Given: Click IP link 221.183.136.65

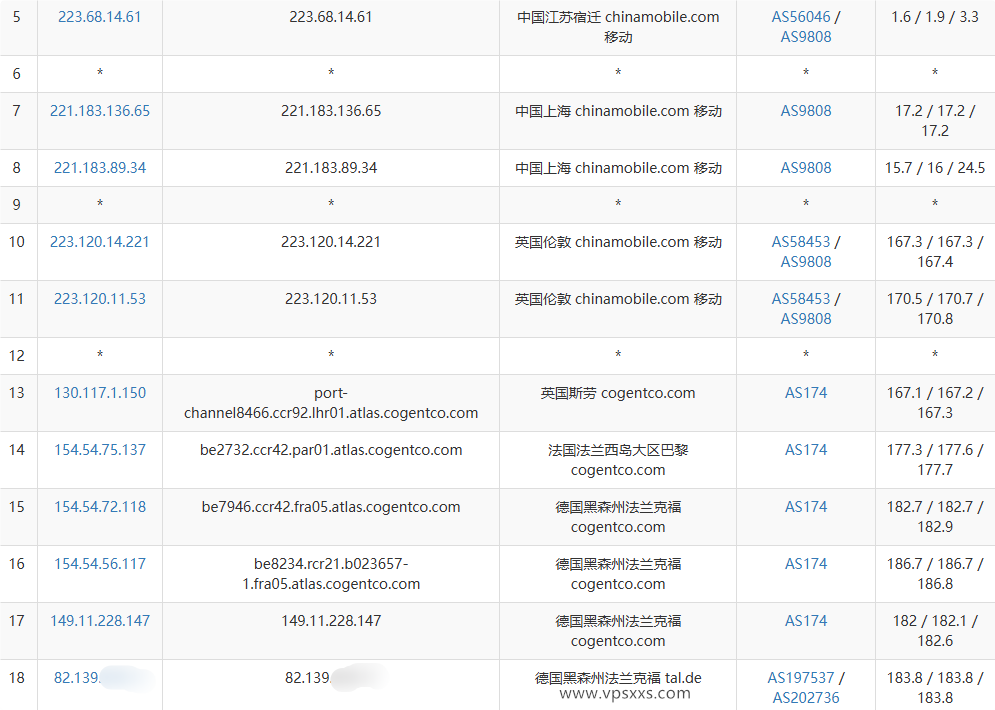Looking at the screenshot, I should point(99,111).
